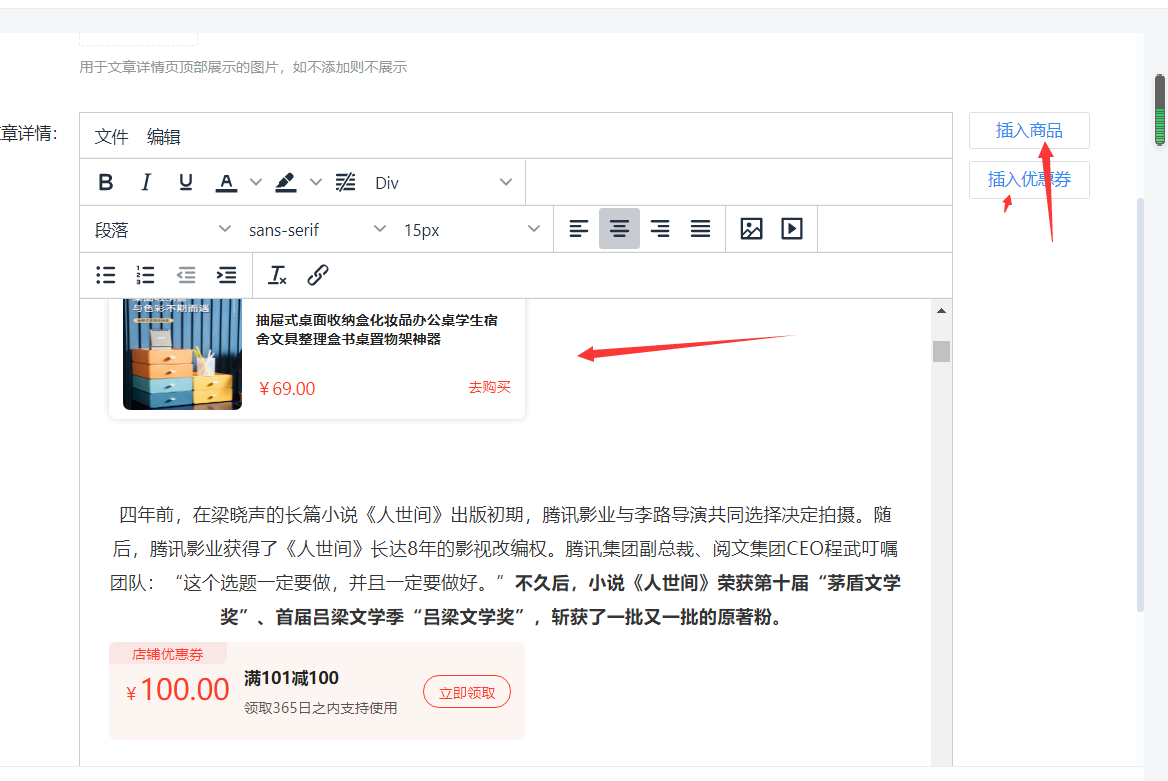The image size is (1168, 781).
Task: Click the 满101减100 coupon text
Action: pos(291,677)
